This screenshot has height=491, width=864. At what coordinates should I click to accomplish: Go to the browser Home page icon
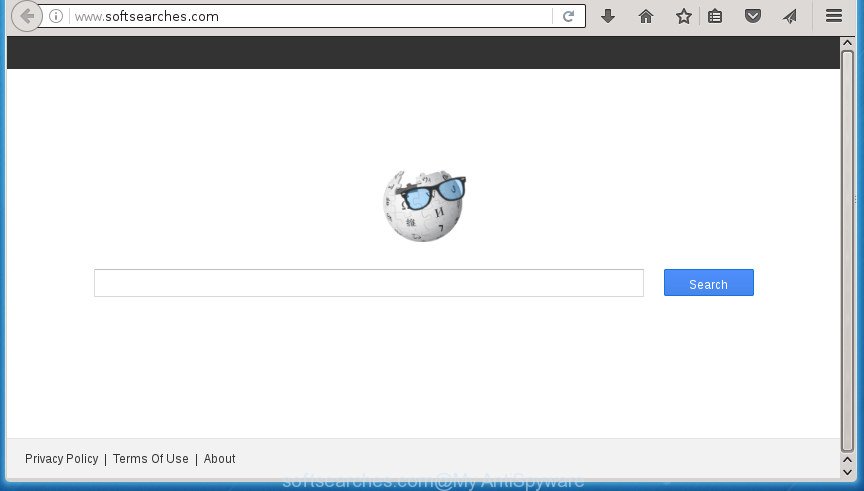point(646,17)
